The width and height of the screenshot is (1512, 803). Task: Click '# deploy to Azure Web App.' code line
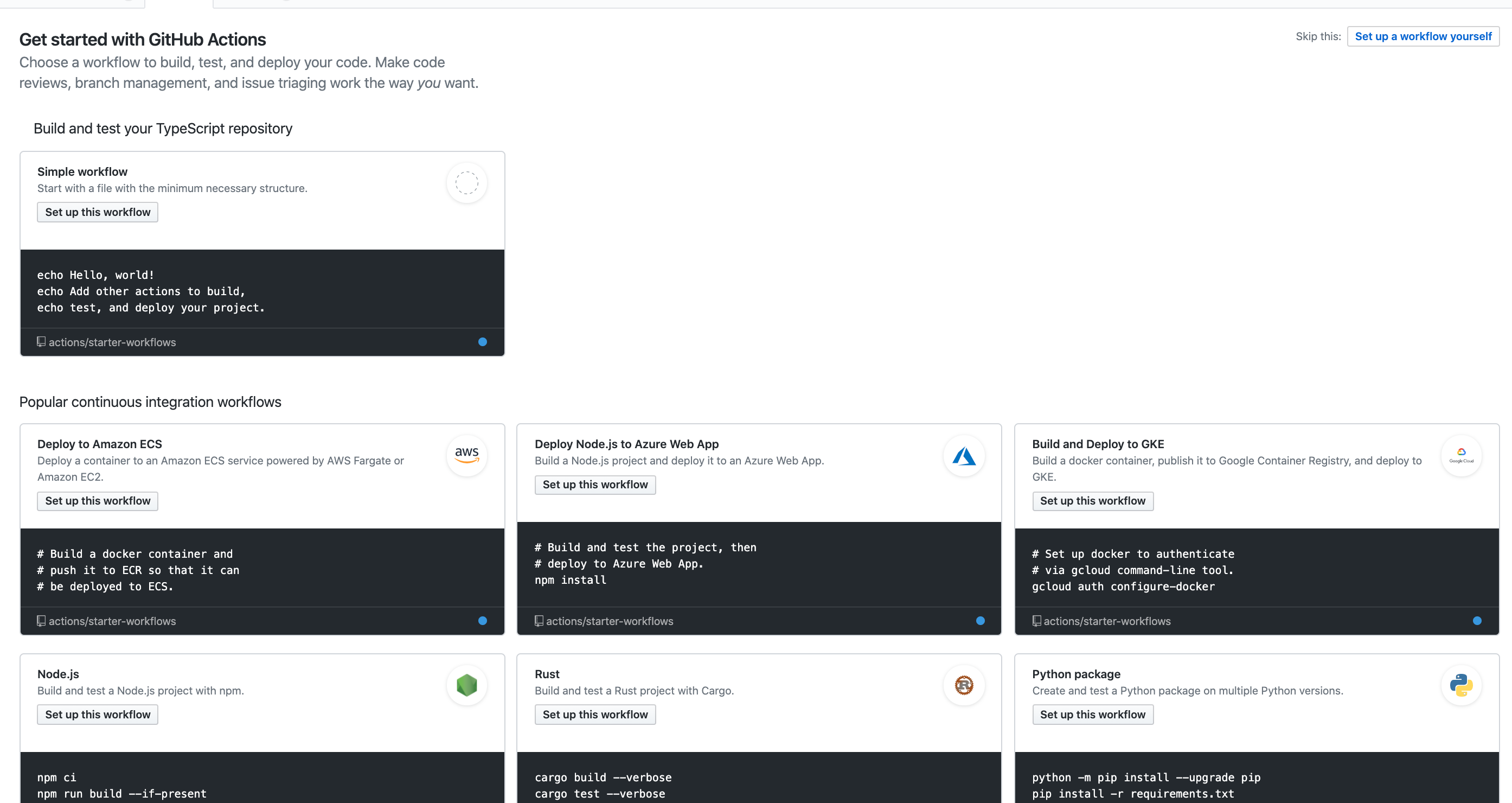(619, 563)
